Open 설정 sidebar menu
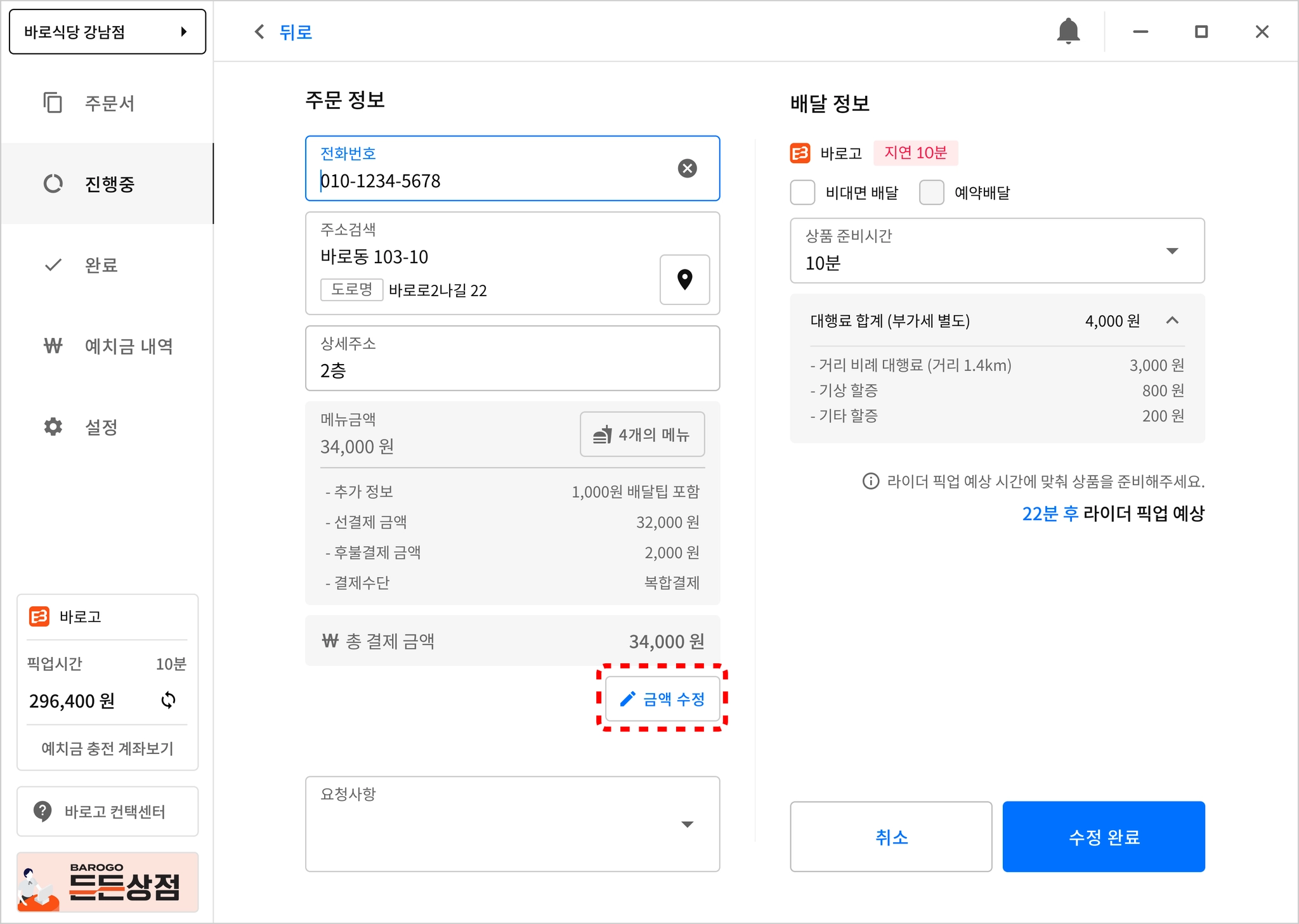 coord(101,427)
